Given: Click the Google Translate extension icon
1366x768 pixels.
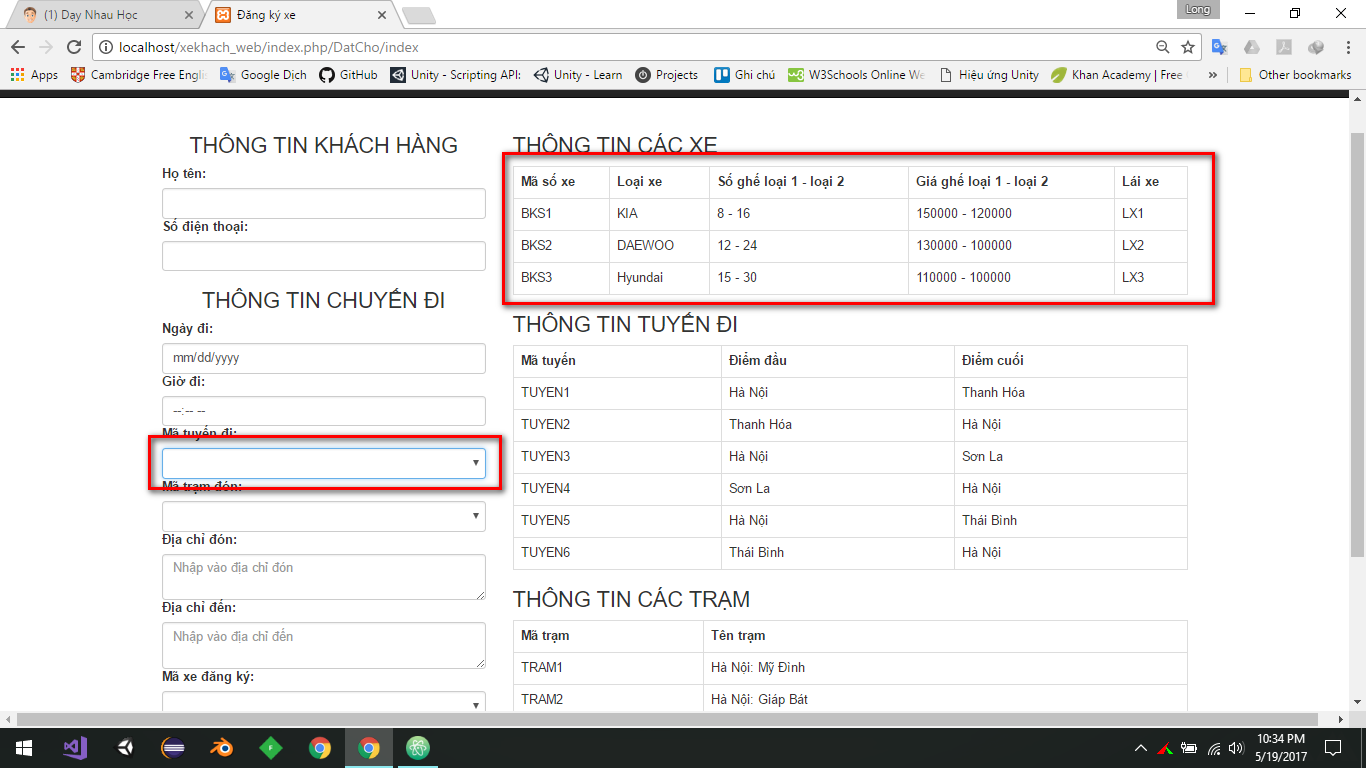Looking at the screenshot, I should coord(1219,47).
